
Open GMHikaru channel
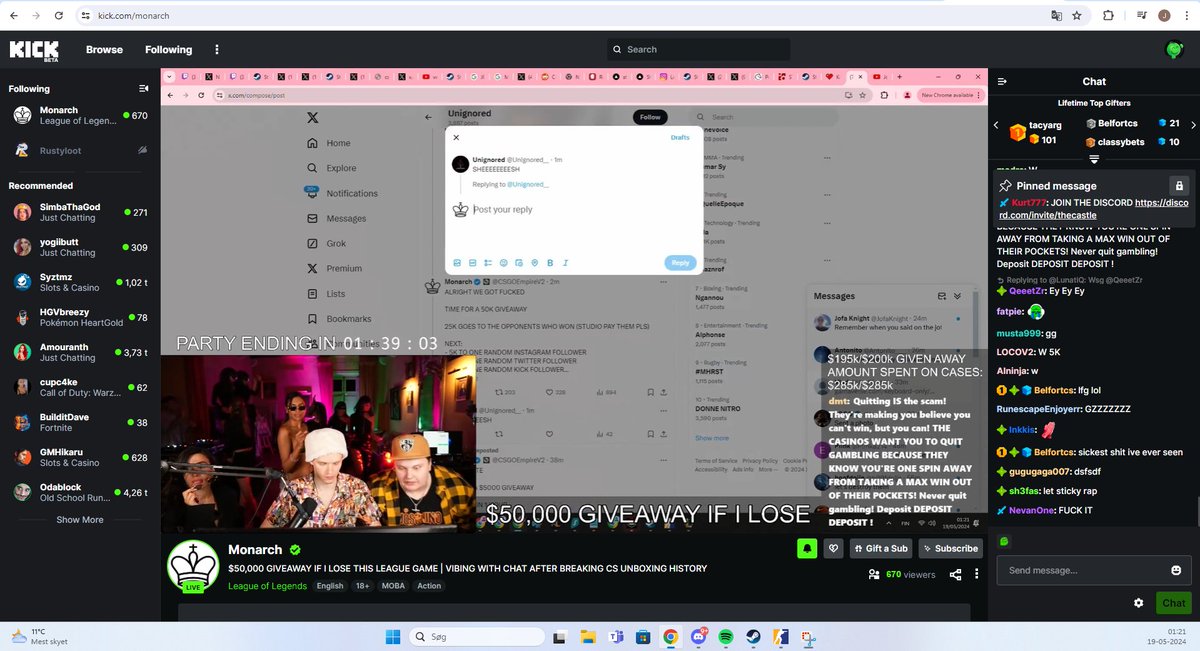click(80, 457)
